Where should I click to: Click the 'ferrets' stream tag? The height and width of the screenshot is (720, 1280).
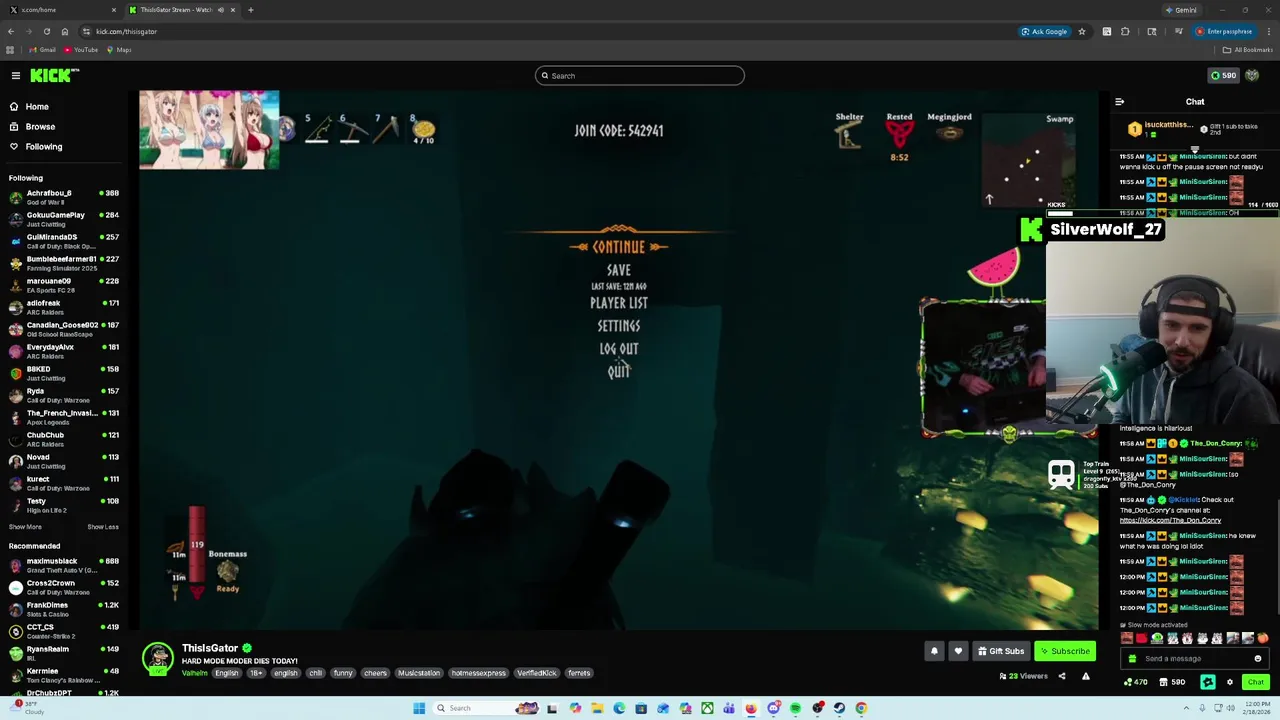pos(579,673)
